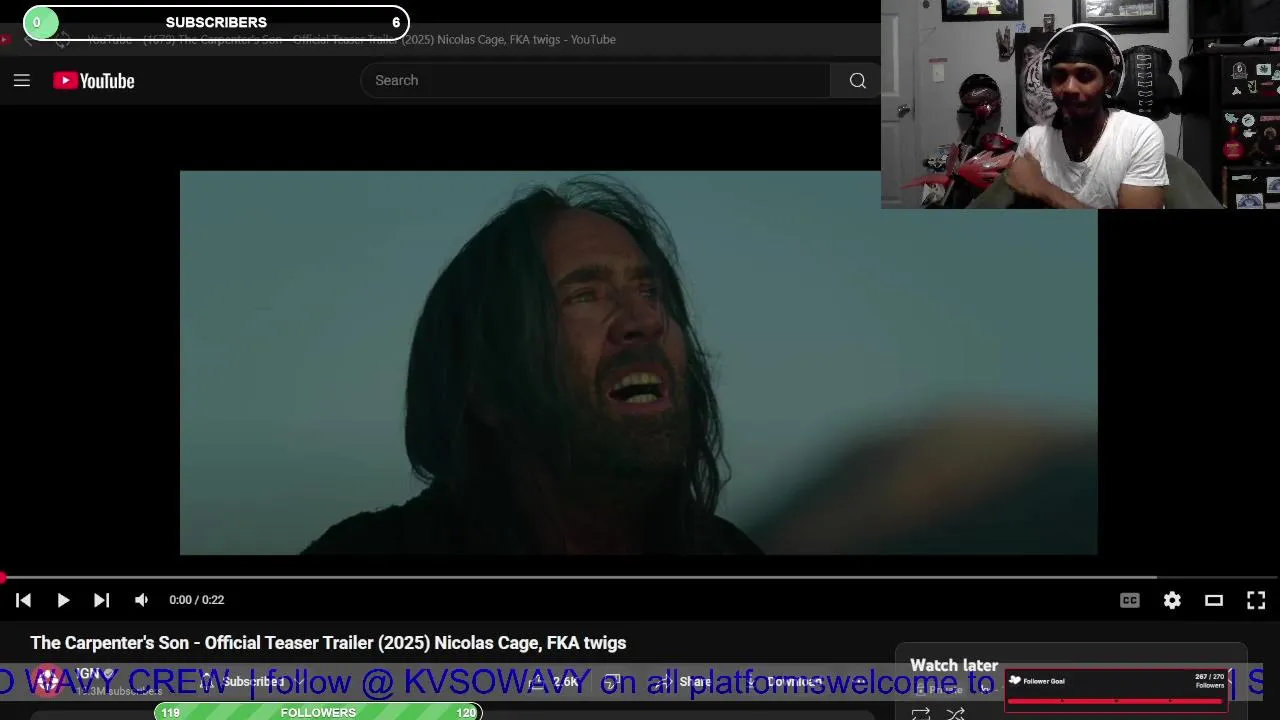
Task: Open the Subscribed notification dropdown
Action: (253, 682)
